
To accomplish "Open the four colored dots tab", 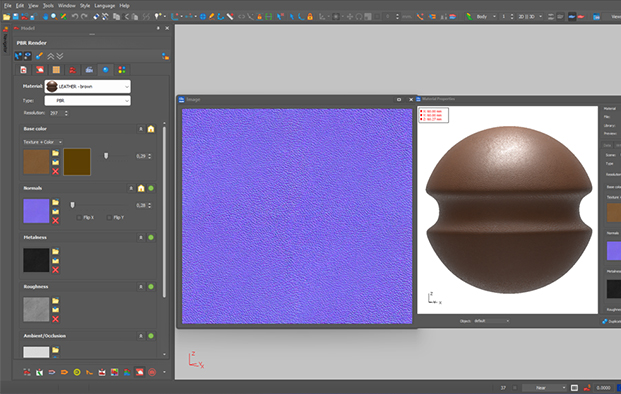I will coord(122,70).
